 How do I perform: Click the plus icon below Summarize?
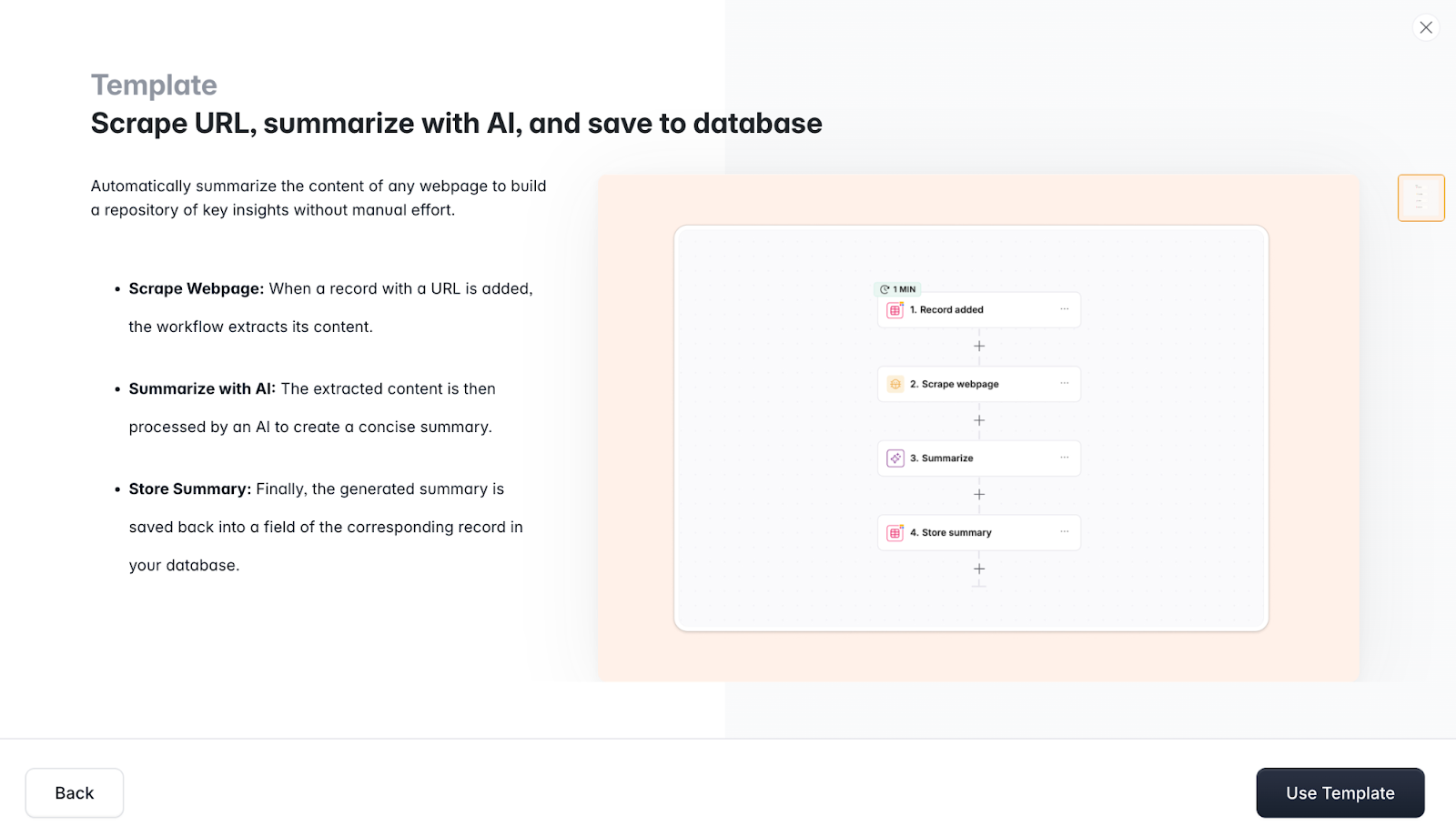pos(979,494)
